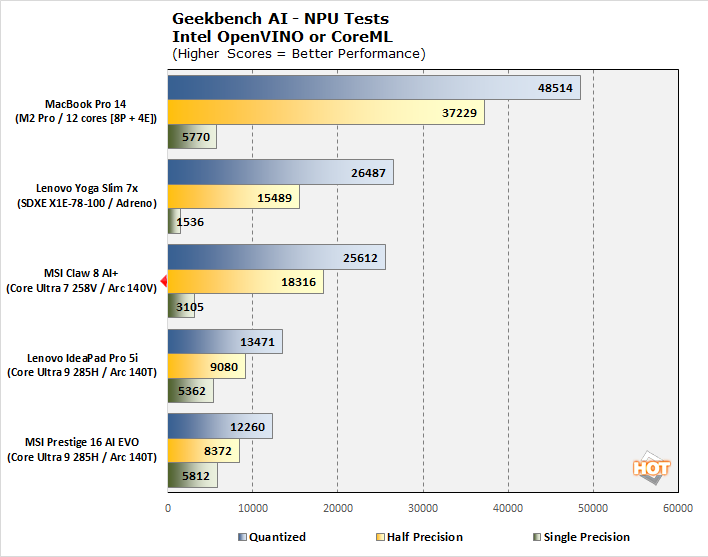Viewport: 708px width, 557px height.
Task: Click the Single Precision legend swatch
Action: coord(536,537)
